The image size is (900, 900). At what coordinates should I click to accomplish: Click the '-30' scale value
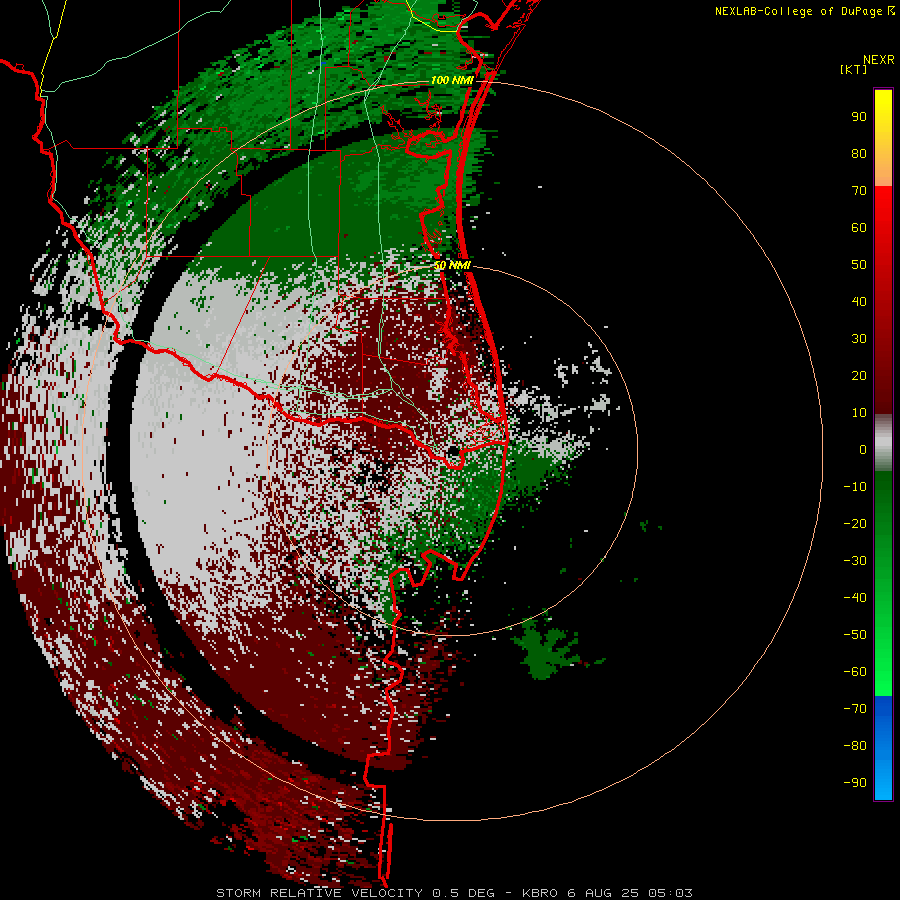pyautogui.click(x=855, y=561)
